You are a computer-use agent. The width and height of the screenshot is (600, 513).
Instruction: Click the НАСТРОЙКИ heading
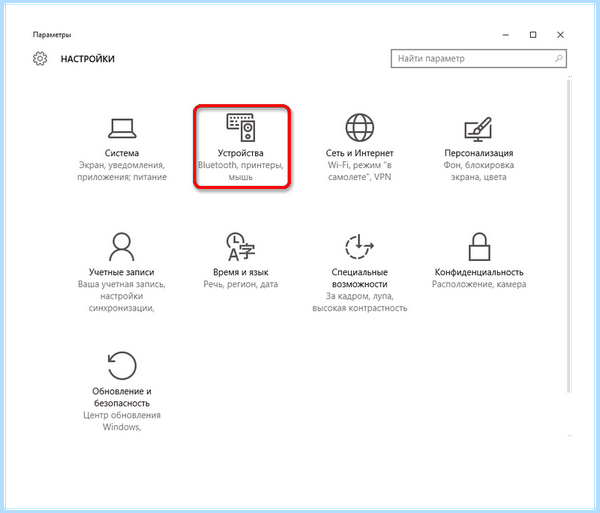point(88,59)
